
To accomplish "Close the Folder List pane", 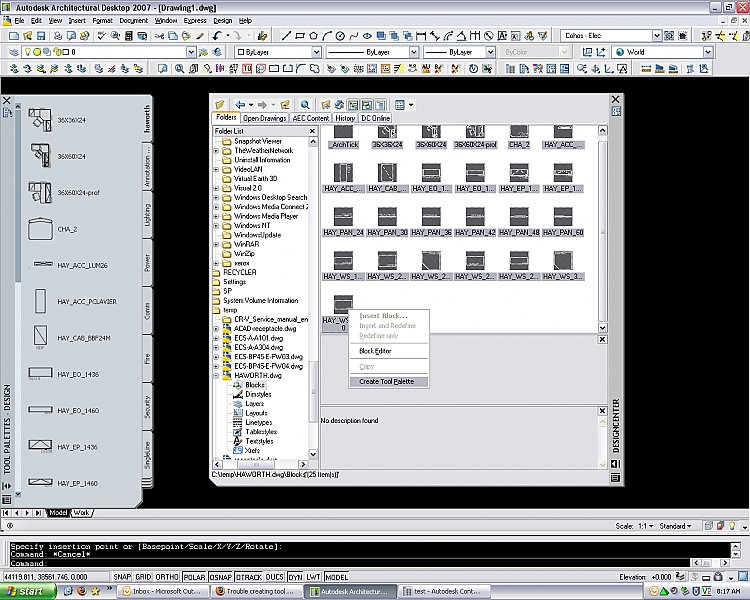I will (312, 131).
